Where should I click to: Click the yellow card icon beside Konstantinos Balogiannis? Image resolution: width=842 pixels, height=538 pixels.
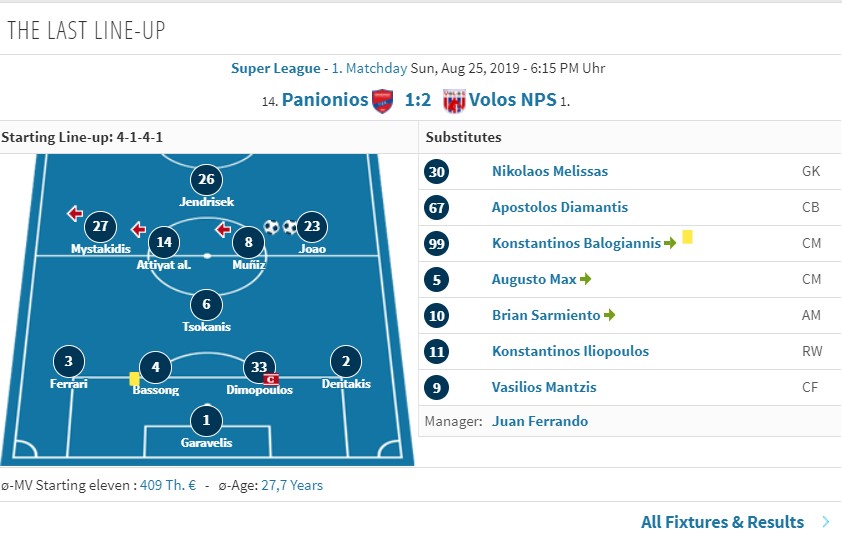(687, 237)
